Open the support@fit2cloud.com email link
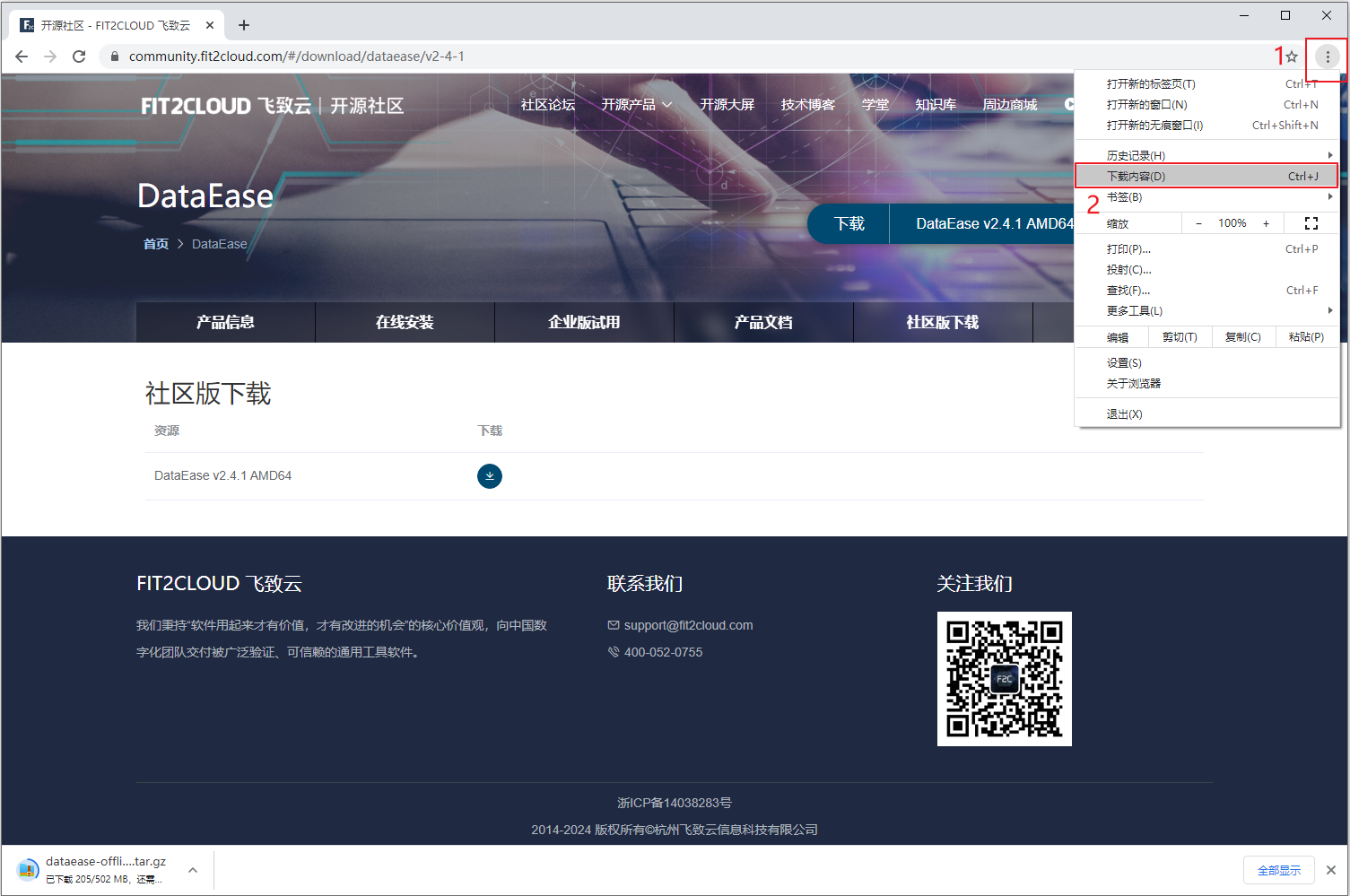 click(688, 625)
